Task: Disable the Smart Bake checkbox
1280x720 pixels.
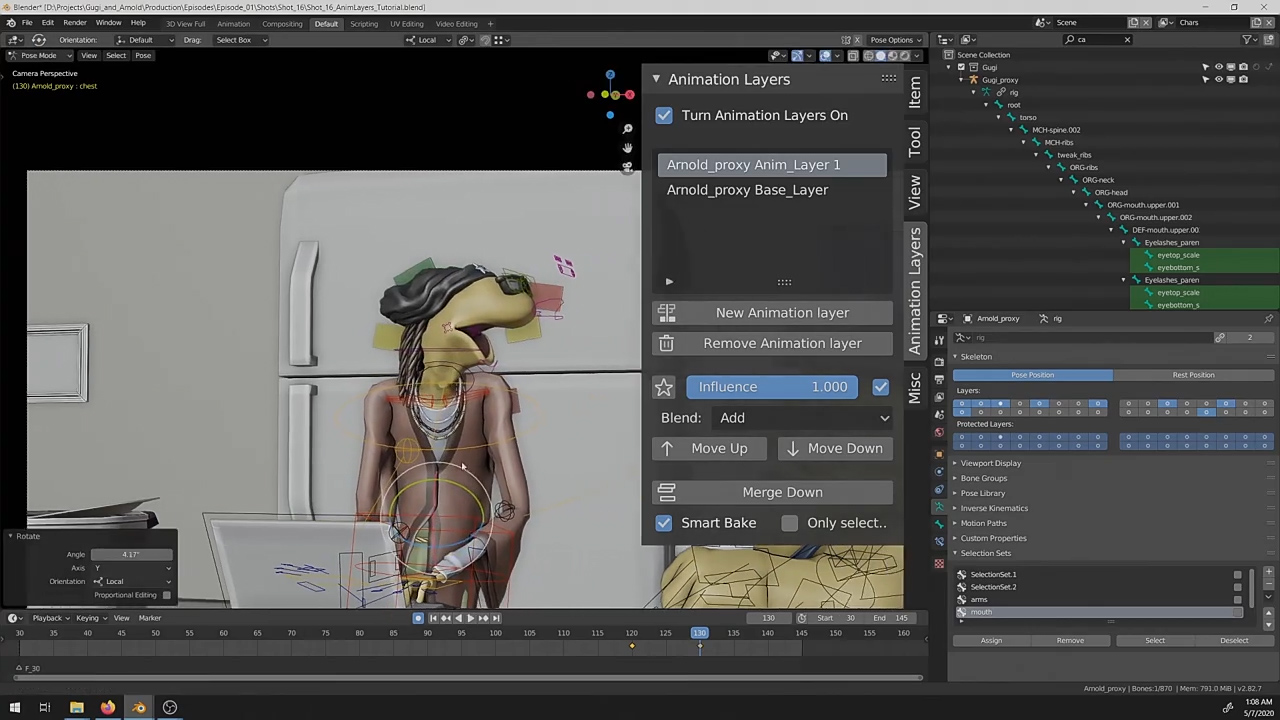Action: 664,523
